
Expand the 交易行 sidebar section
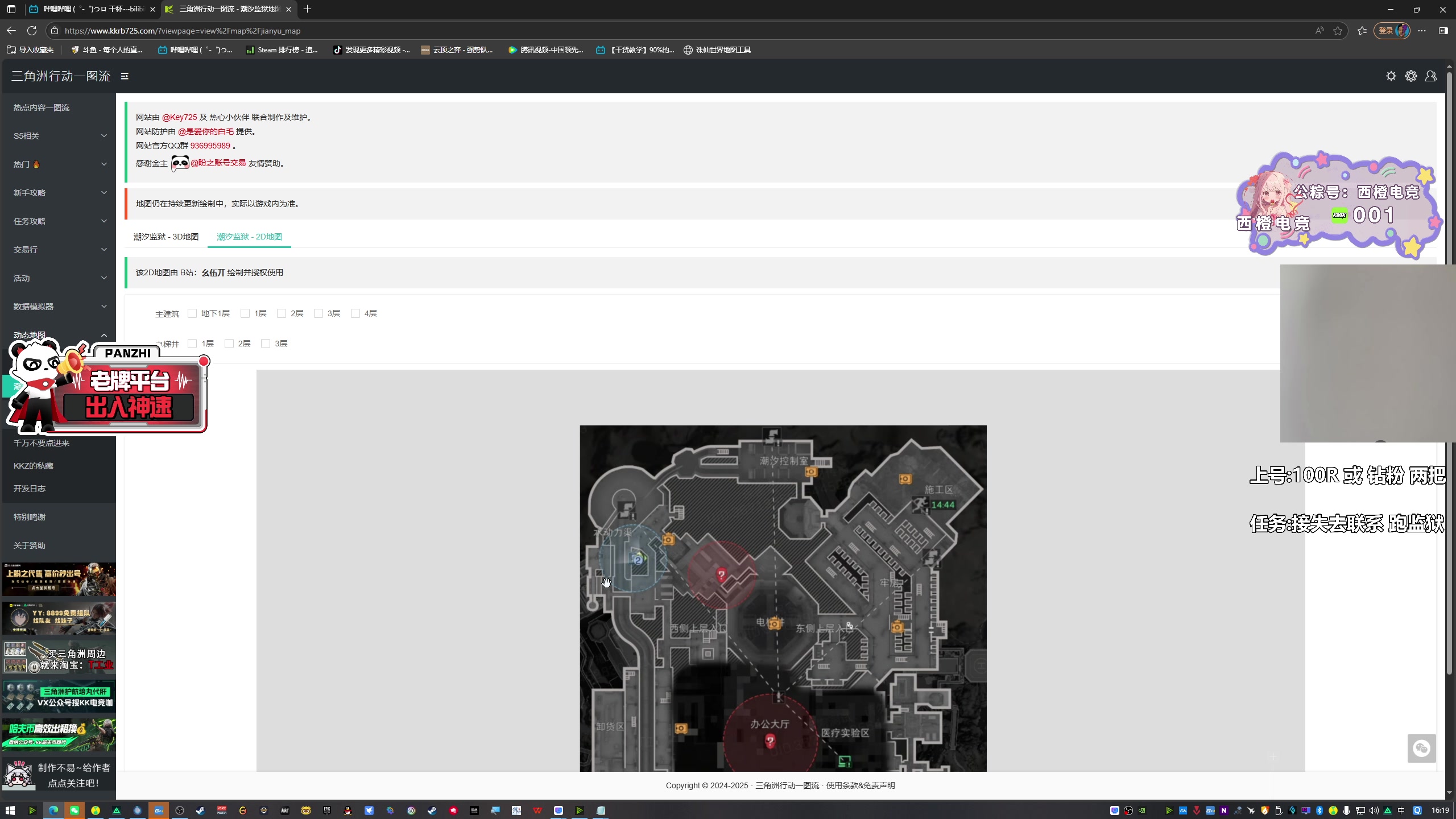[x=59, y=250]
